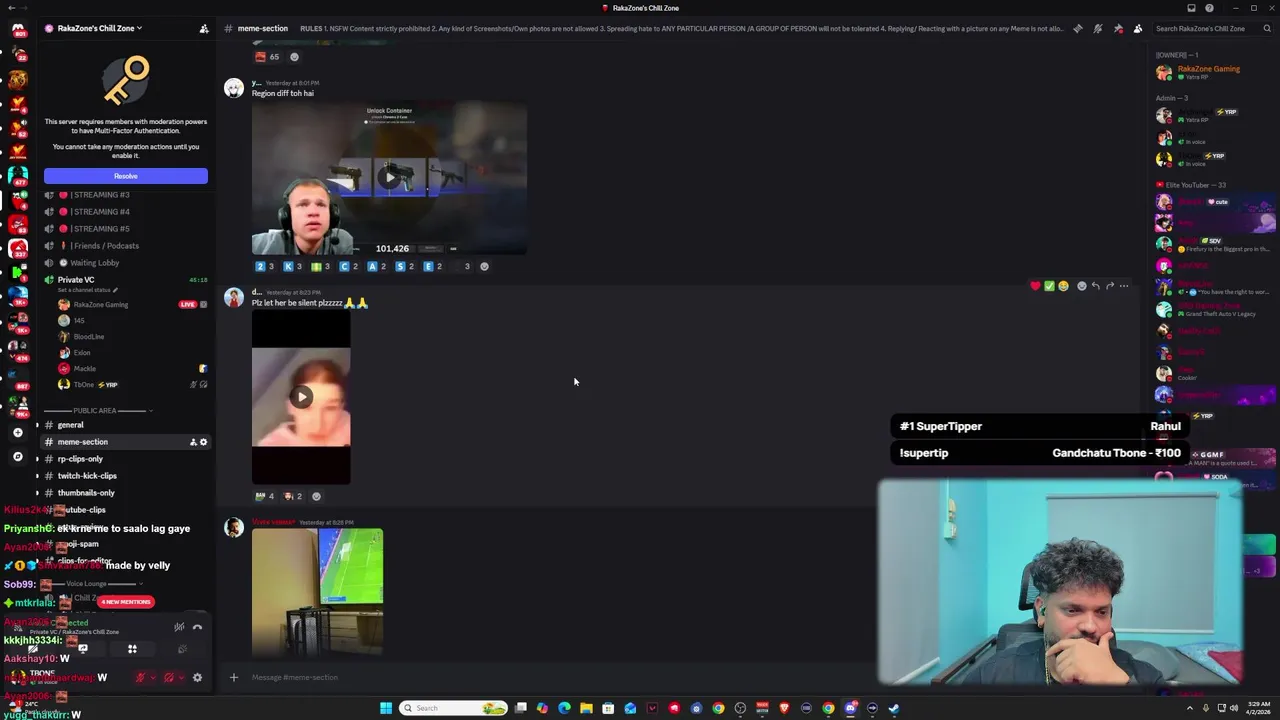Open the rp-clips-only channel
This screenshot has height=720, width=1280.
[x=80, y=459]
